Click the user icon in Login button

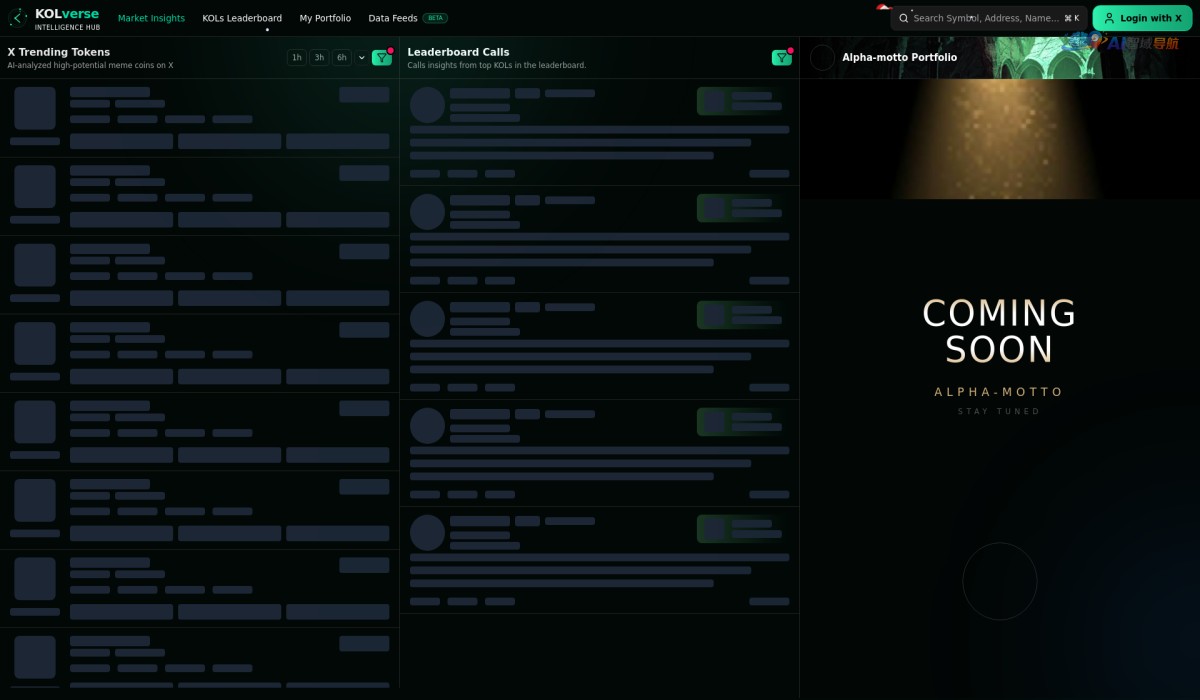1109,18
